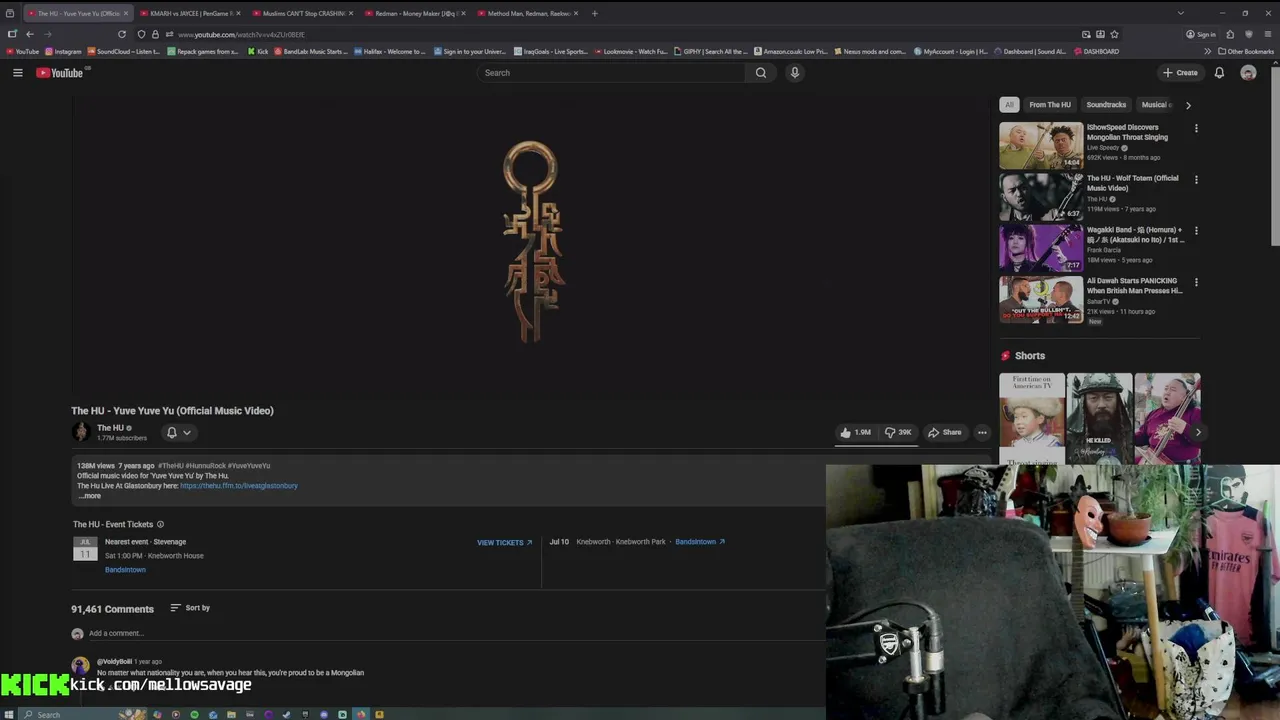Screen dimensions: 1280x720
Task: Select the All filter chip
Action: pyautogui.click(x=1009, y=104)
